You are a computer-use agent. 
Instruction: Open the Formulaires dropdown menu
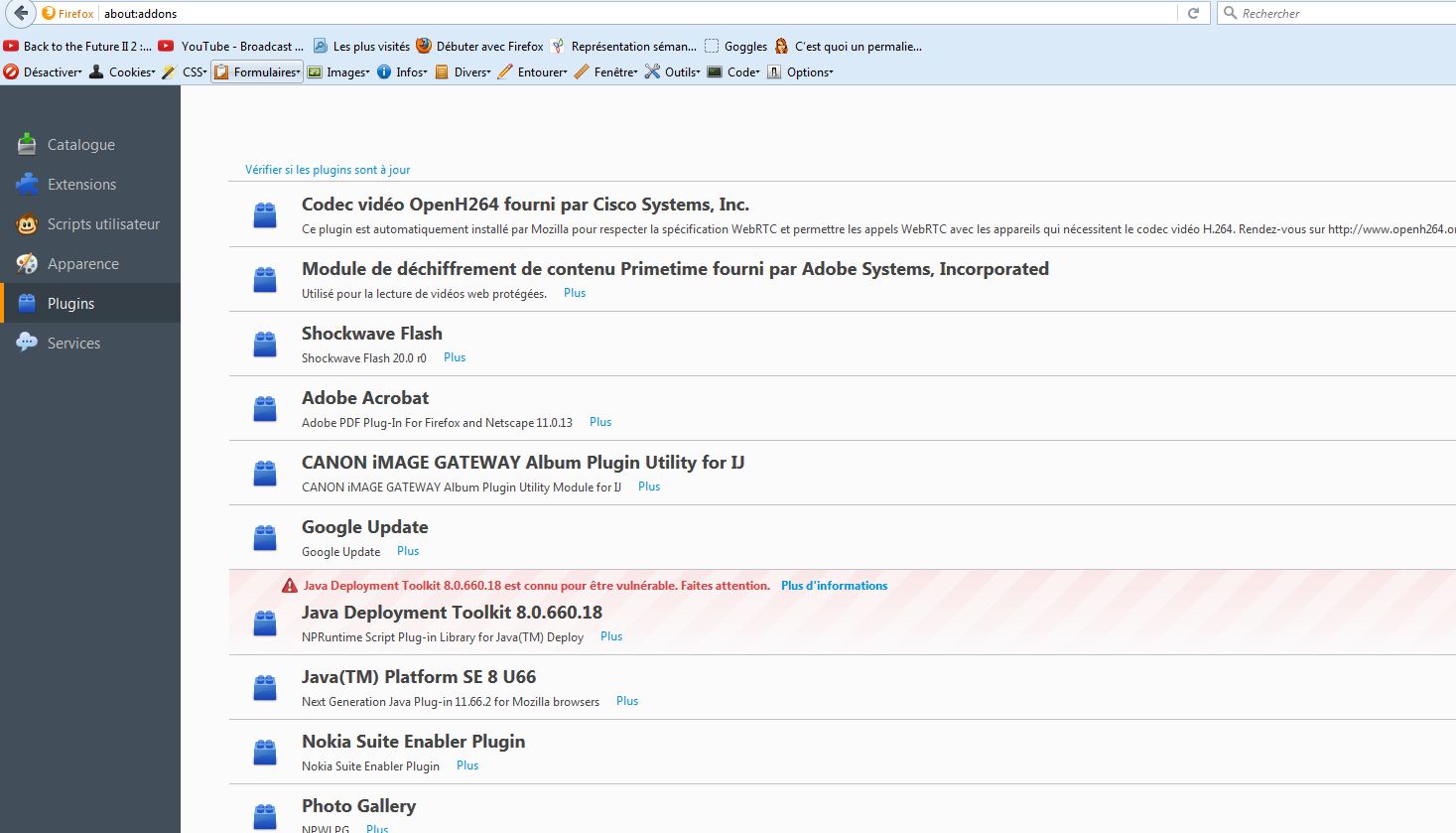point(257,72)
